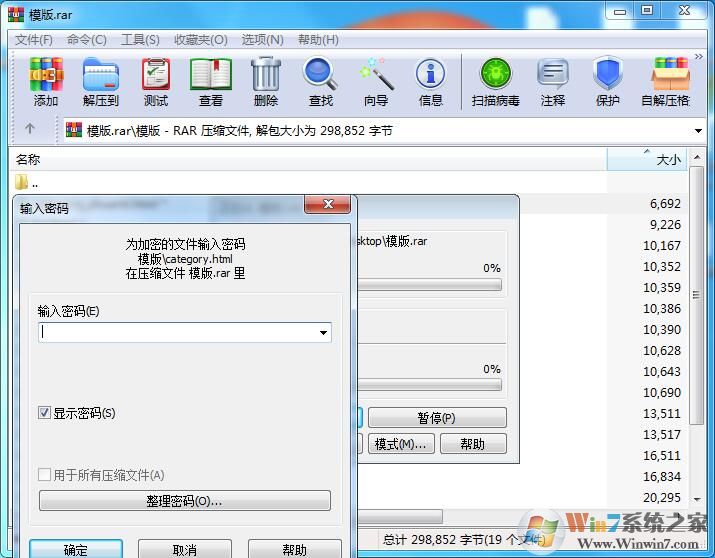
Task: Click the SFX (自解压格式) icon
Action: 666,81
